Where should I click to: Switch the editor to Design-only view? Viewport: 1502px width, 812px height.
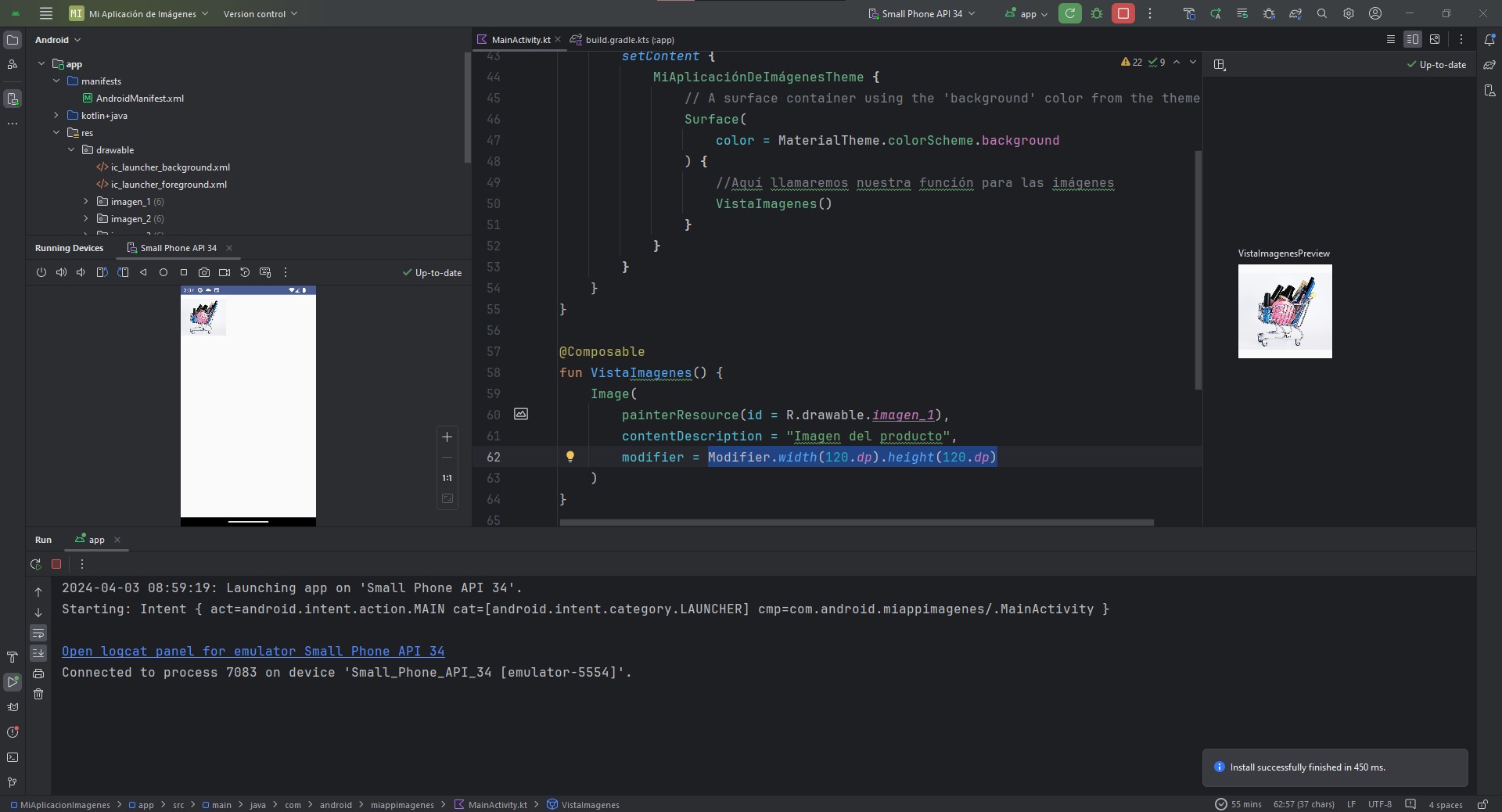pyautogui.click(x=1434, y=39)
